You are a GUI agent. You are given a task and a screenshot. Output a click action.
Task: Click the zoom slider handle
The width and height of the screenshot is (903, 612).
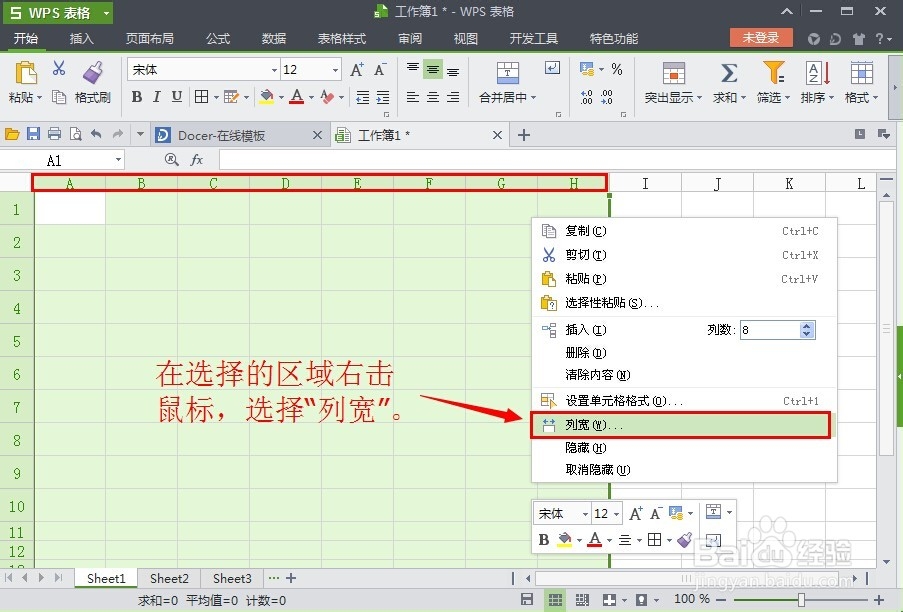pos(801,599)
